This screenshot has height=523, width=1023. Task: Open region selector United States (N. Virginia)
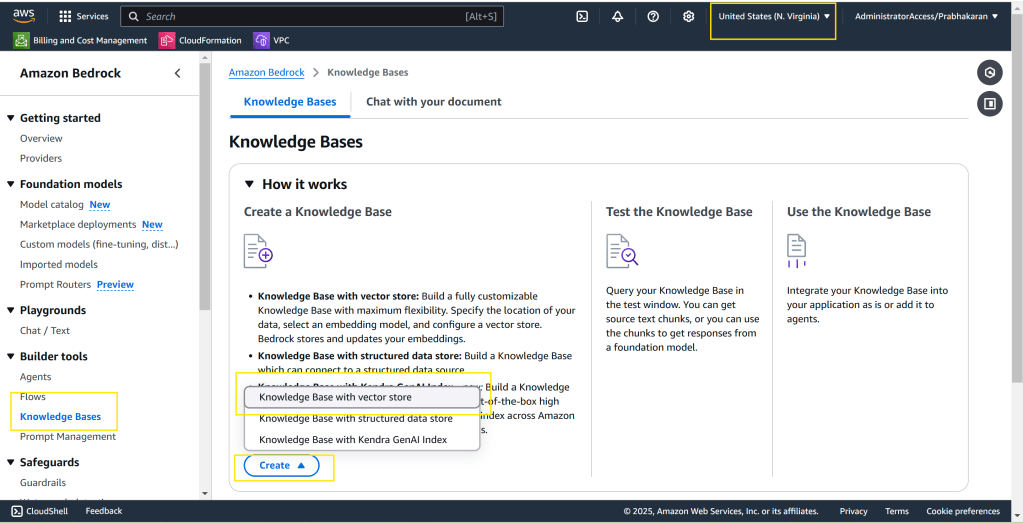pos(774,16)
